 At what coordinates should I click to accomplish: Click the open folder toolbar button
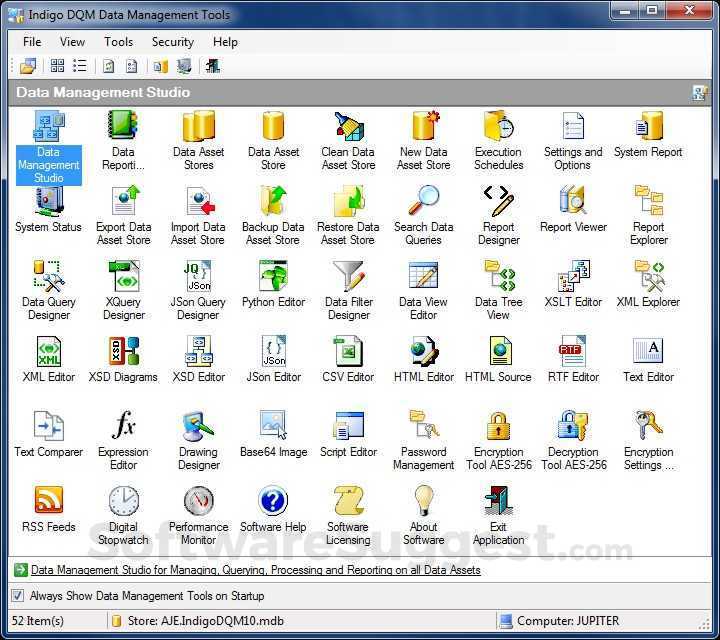pos(28,66)
